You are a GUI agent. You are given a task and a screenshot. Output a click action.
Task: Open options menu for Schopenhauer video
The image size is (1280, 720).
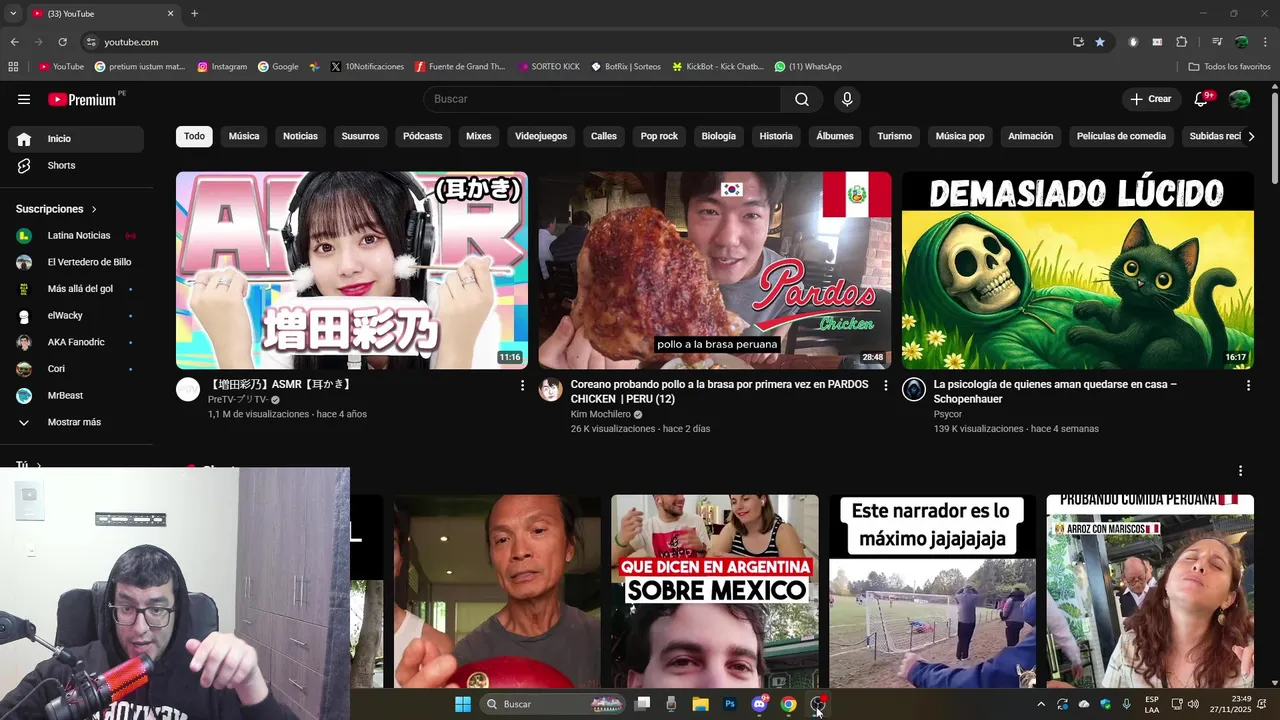1248,385
